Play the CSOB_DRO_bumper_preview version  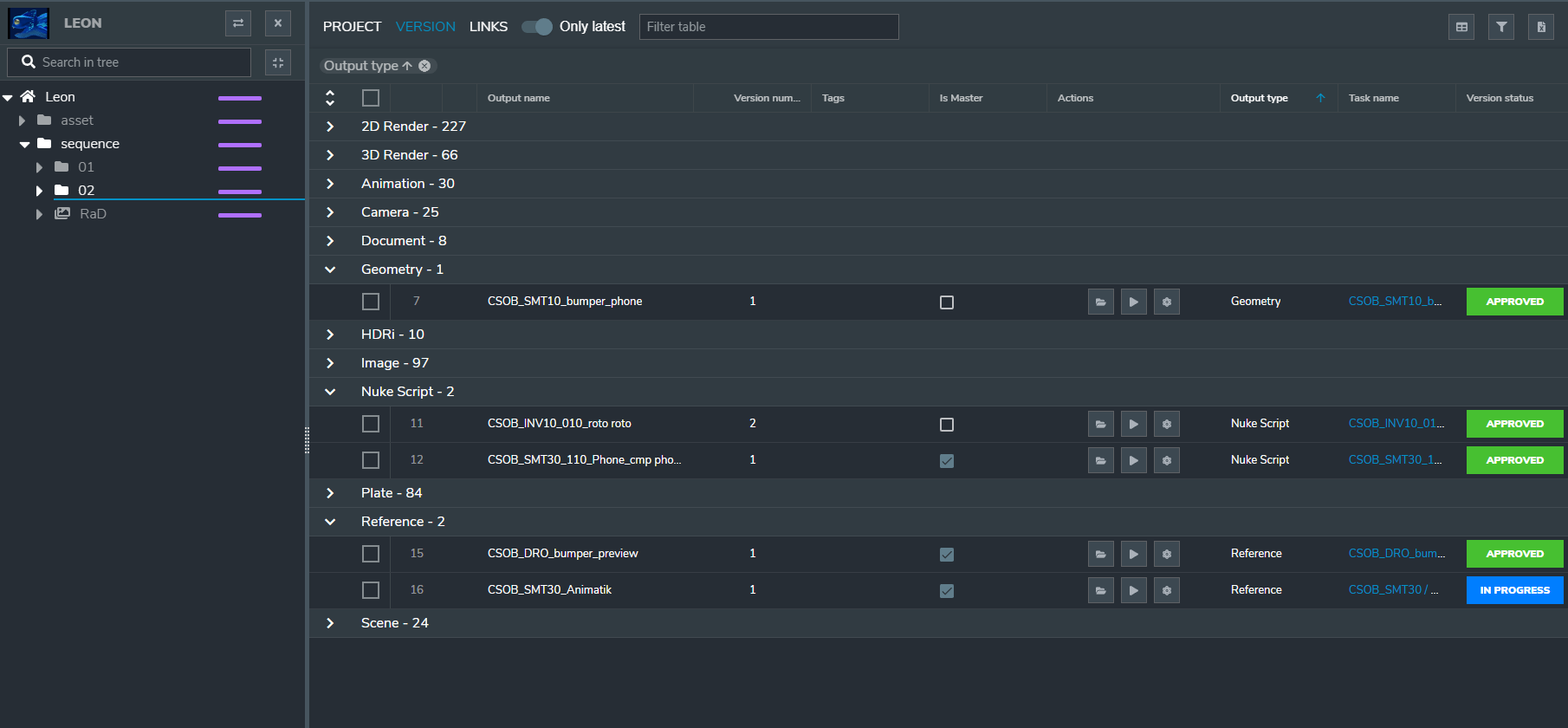[1134, 554]
